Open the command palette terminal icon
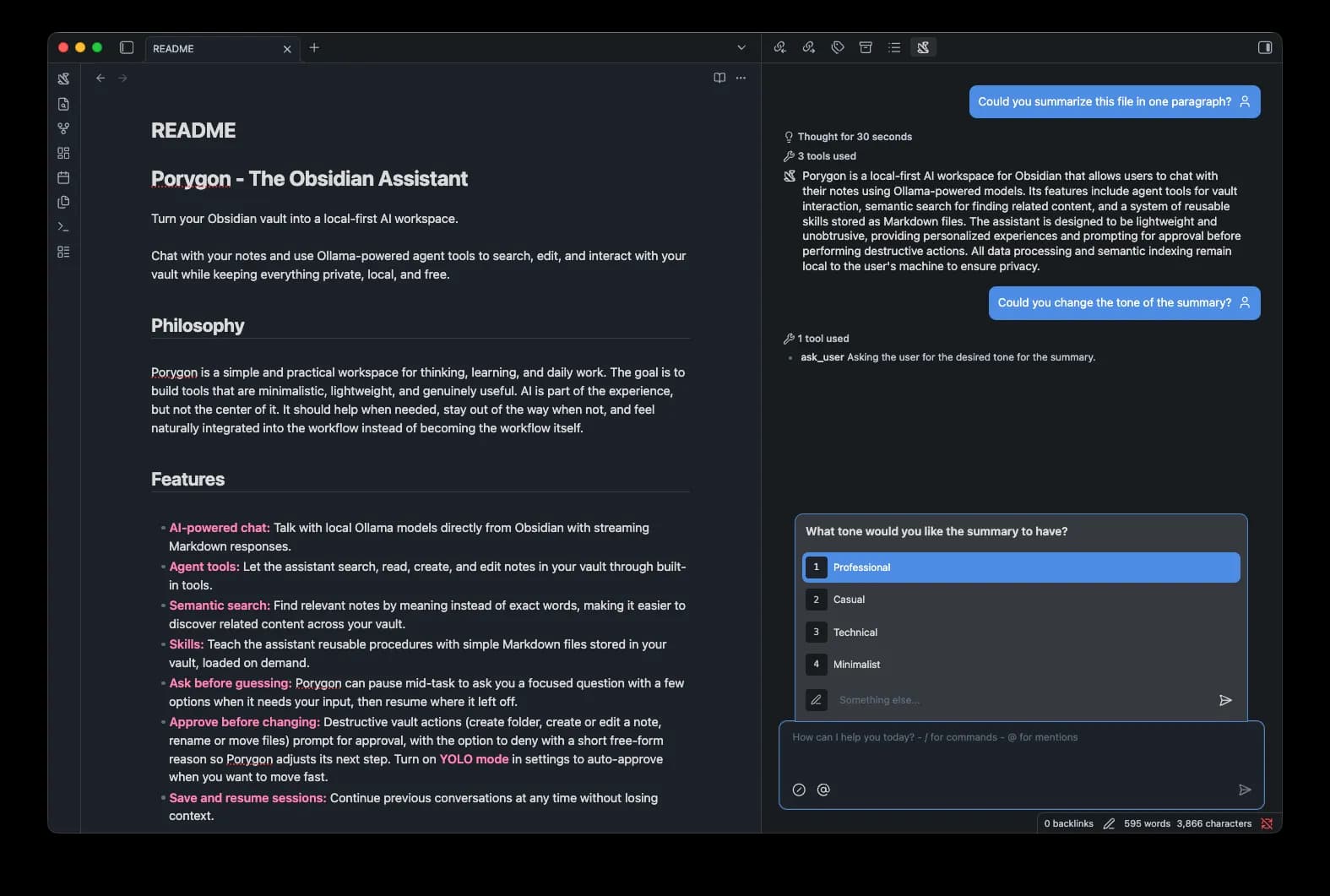Viewport: 1330px width, 896px height. [63, 226]
